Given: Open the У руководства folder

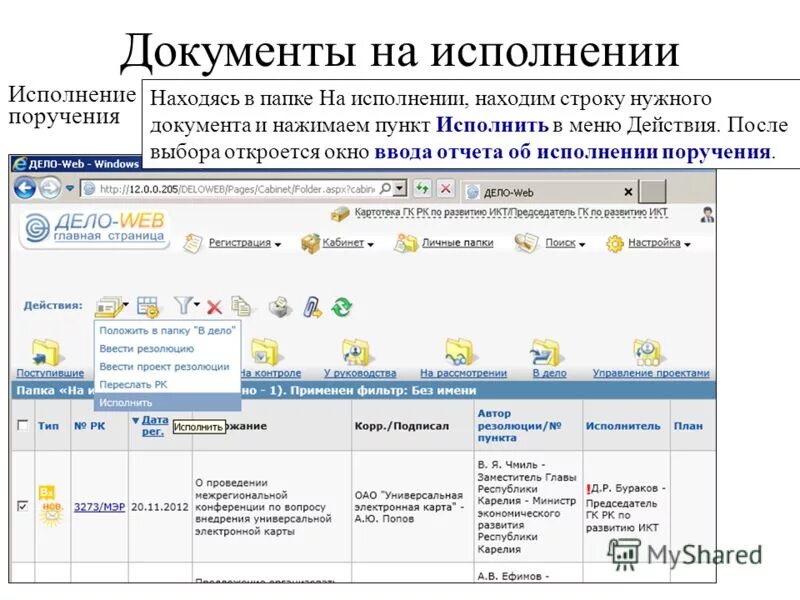Looking at the screenshot, I should click(360, 373).
